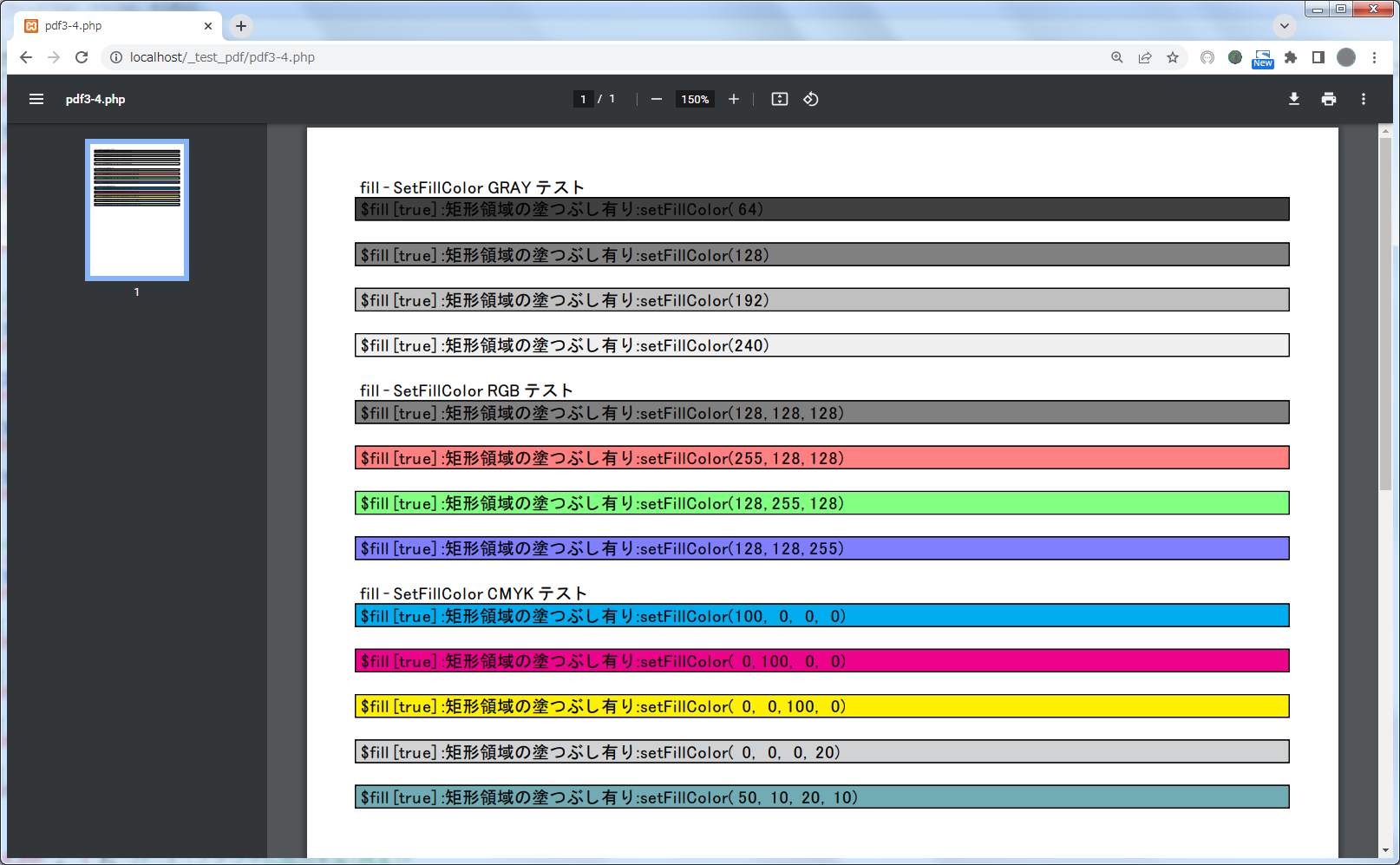1400x865 pixels.
Task: Open the Chrome profile avatar
Action: pyautogui.click(x=1346, y=57)
